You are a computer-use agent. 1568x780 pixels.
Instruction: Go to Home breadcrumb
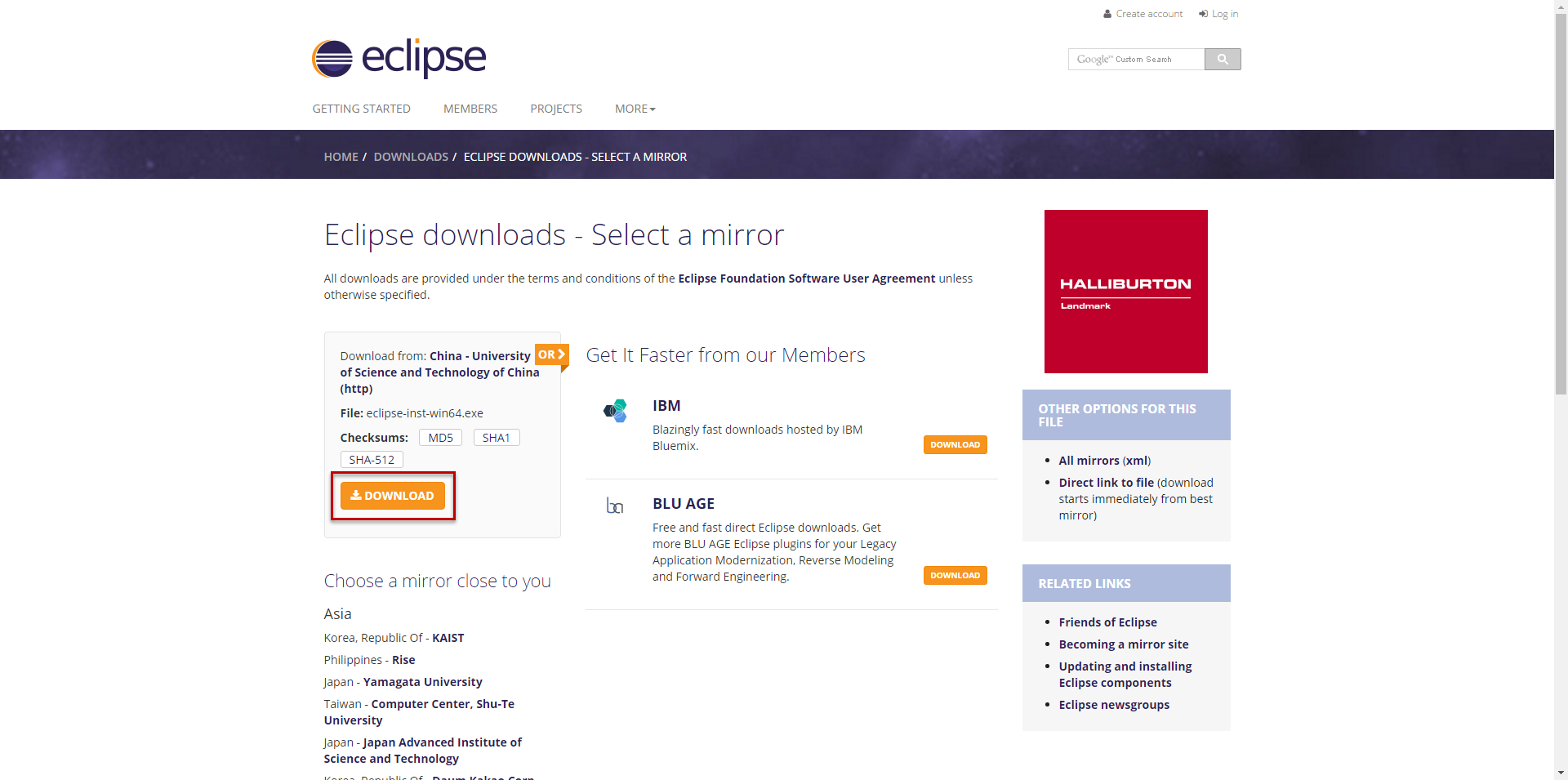tap(341, 157)
